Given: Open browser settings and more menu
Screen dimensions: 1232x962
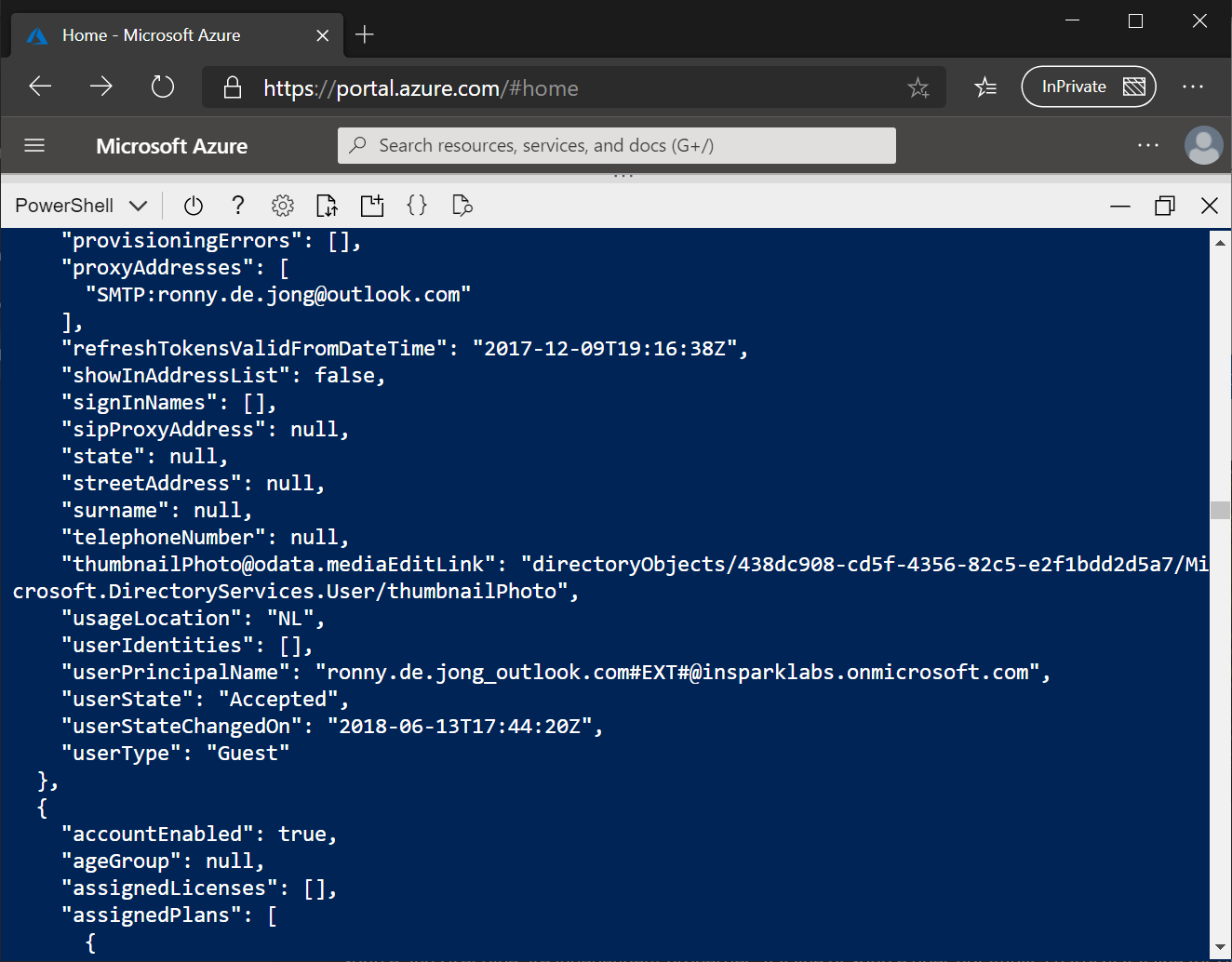Looking at the screenshot, I should click(1193, 87).
